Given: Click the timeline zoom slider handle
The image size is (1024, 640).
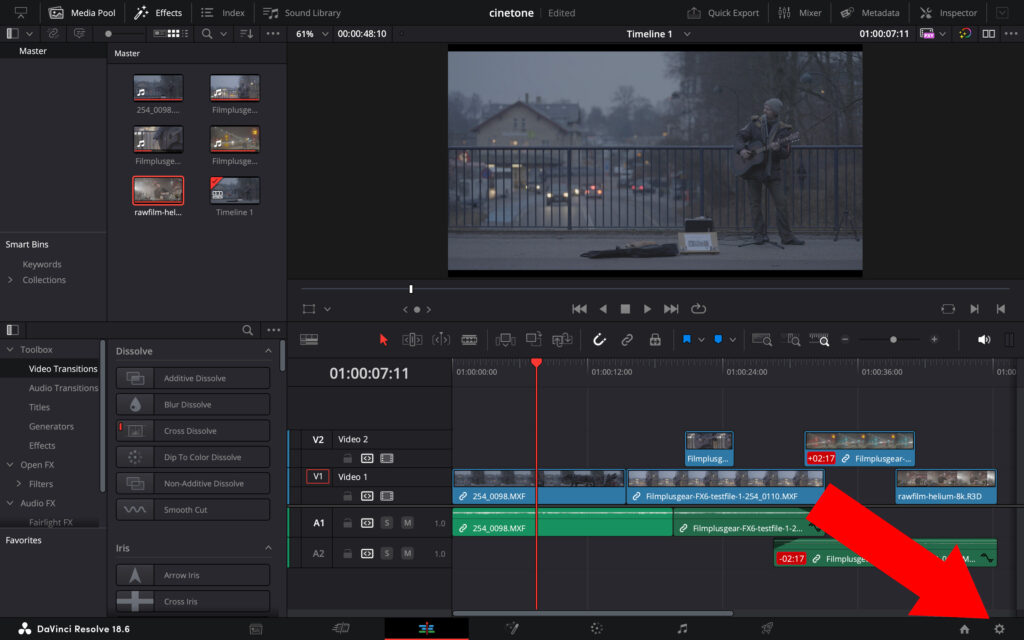Looking at the screenshot, I should click(893, 340).
